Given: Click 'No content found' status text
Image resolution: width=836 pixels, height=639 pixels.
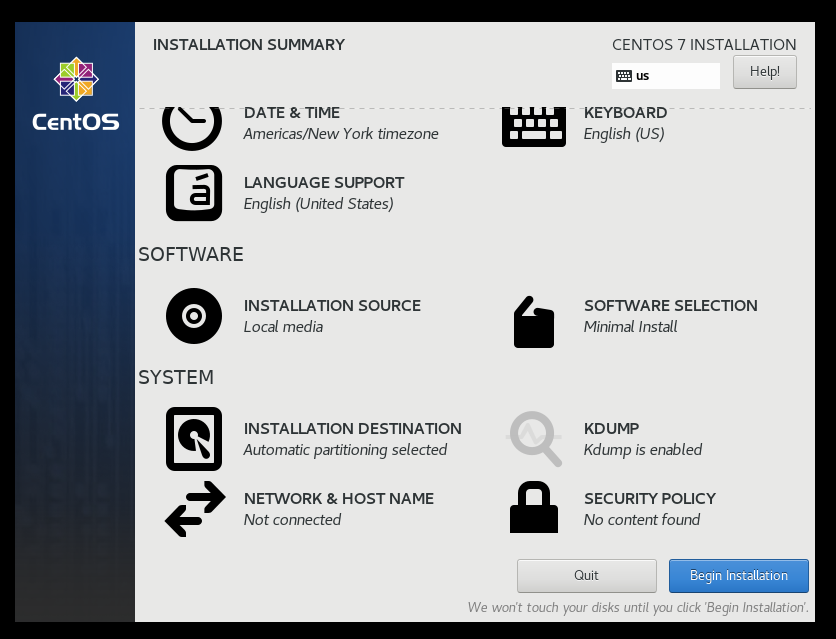Looking at the screenshot, I should coord(642,520).
